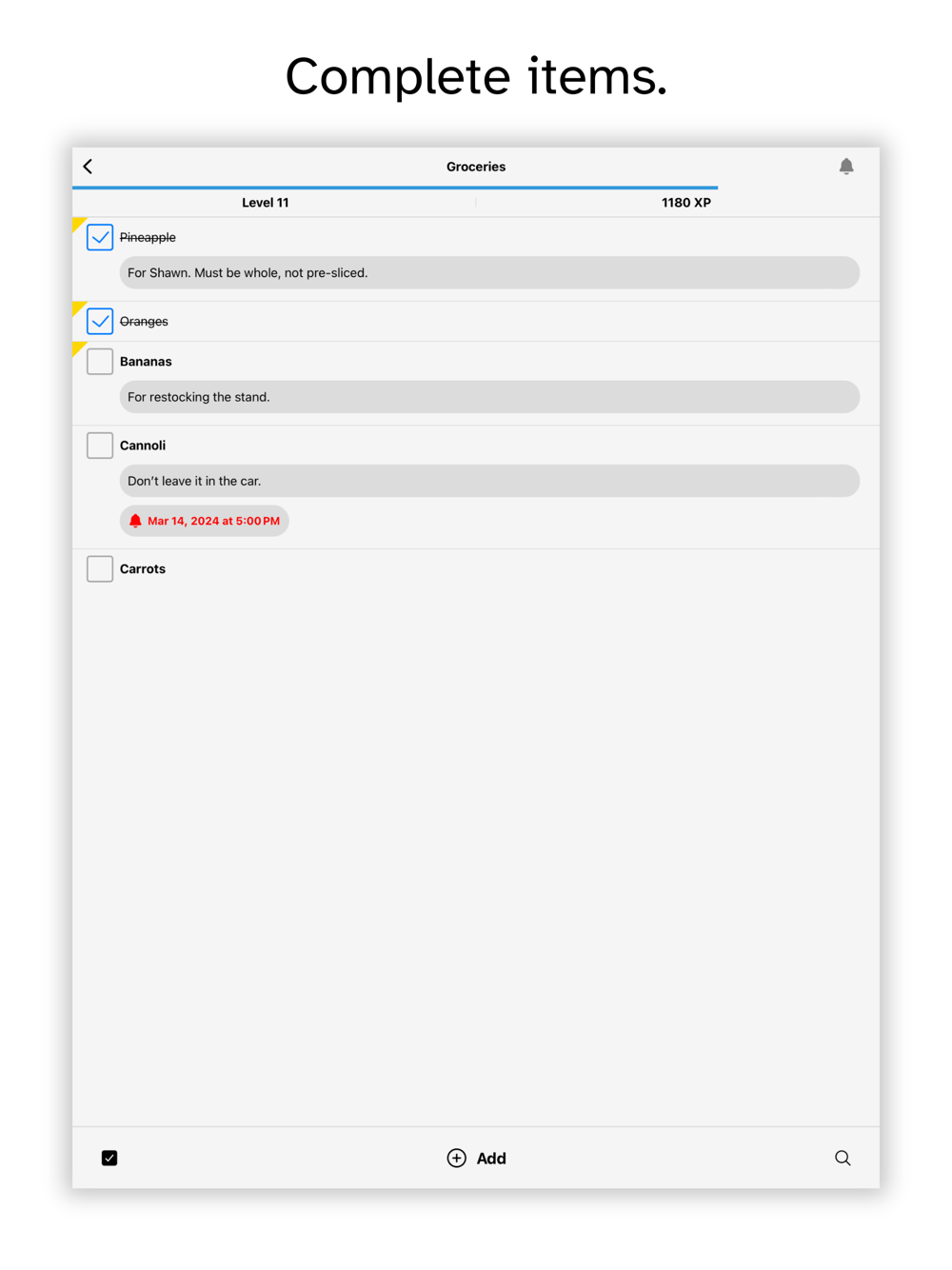Tap the red bell icon in Cannoli reminder

[x=135, y=521]
